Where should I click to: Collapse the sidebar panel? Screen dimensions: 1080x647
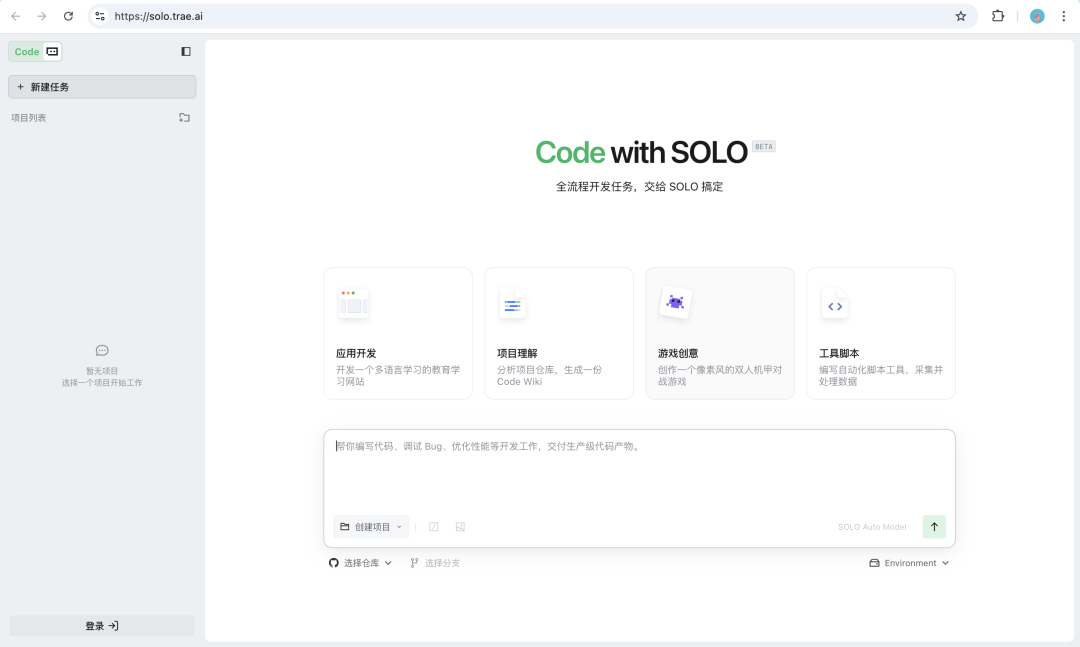[186, 52]
